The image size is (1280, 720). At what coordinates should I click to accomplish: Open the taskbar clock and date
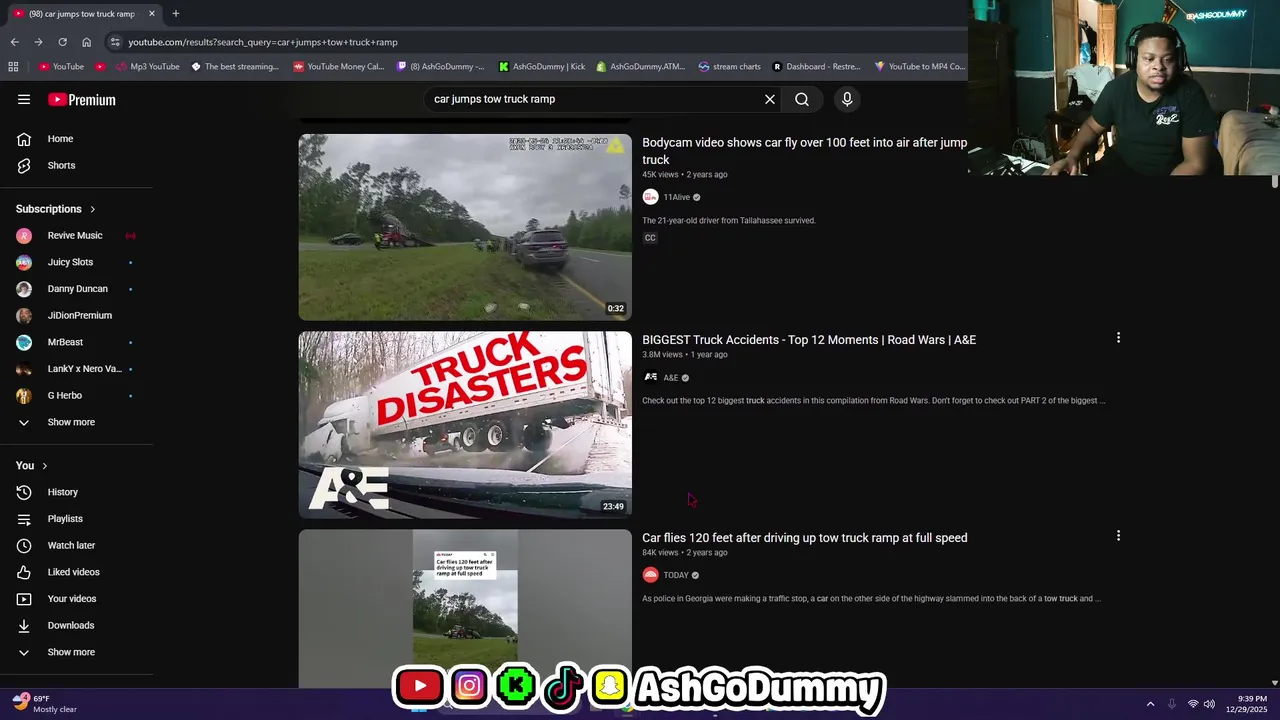(1246, 704)
